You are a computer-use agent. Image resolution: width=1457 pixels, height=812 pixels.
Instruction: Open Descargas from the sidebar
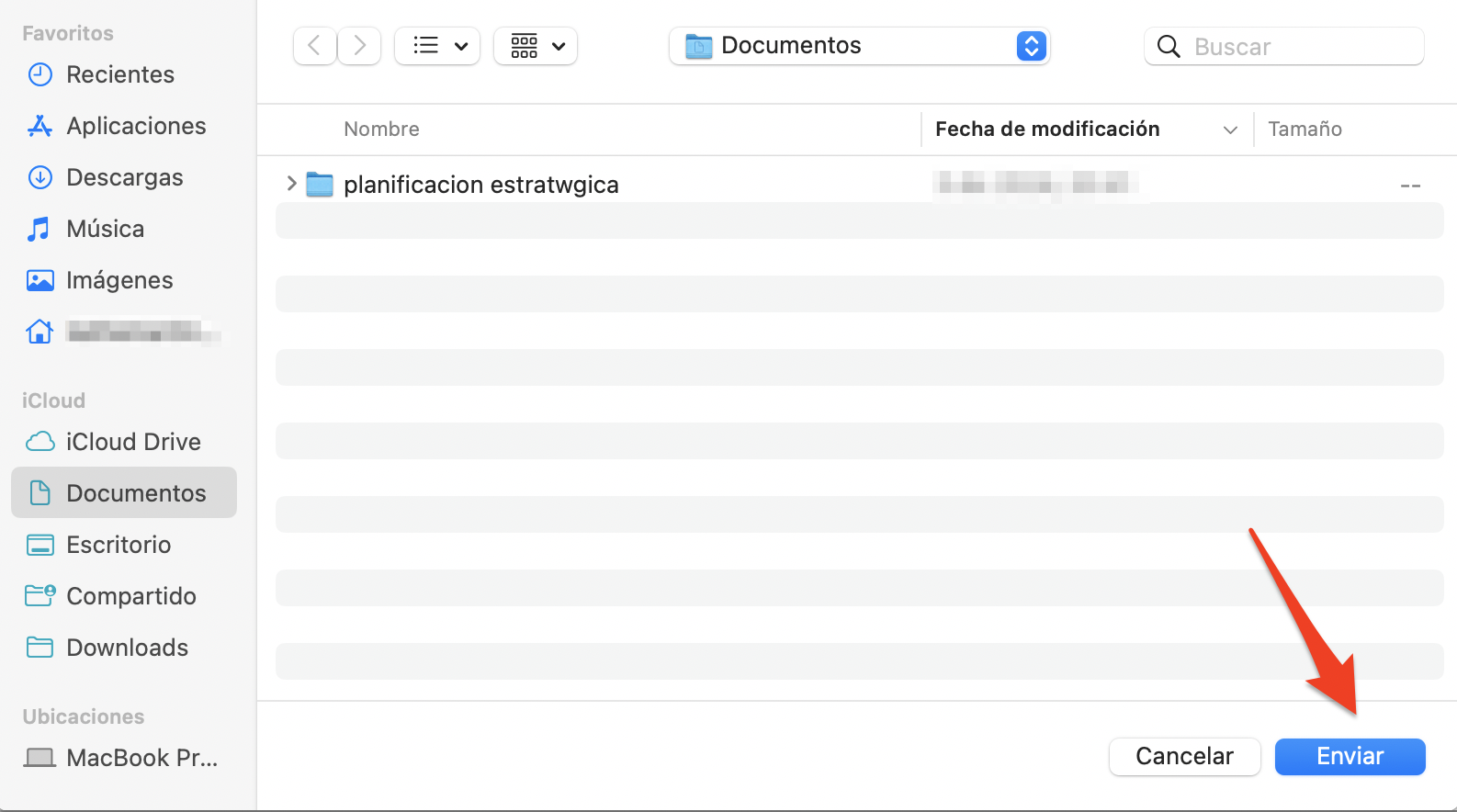tap(124, 177)
